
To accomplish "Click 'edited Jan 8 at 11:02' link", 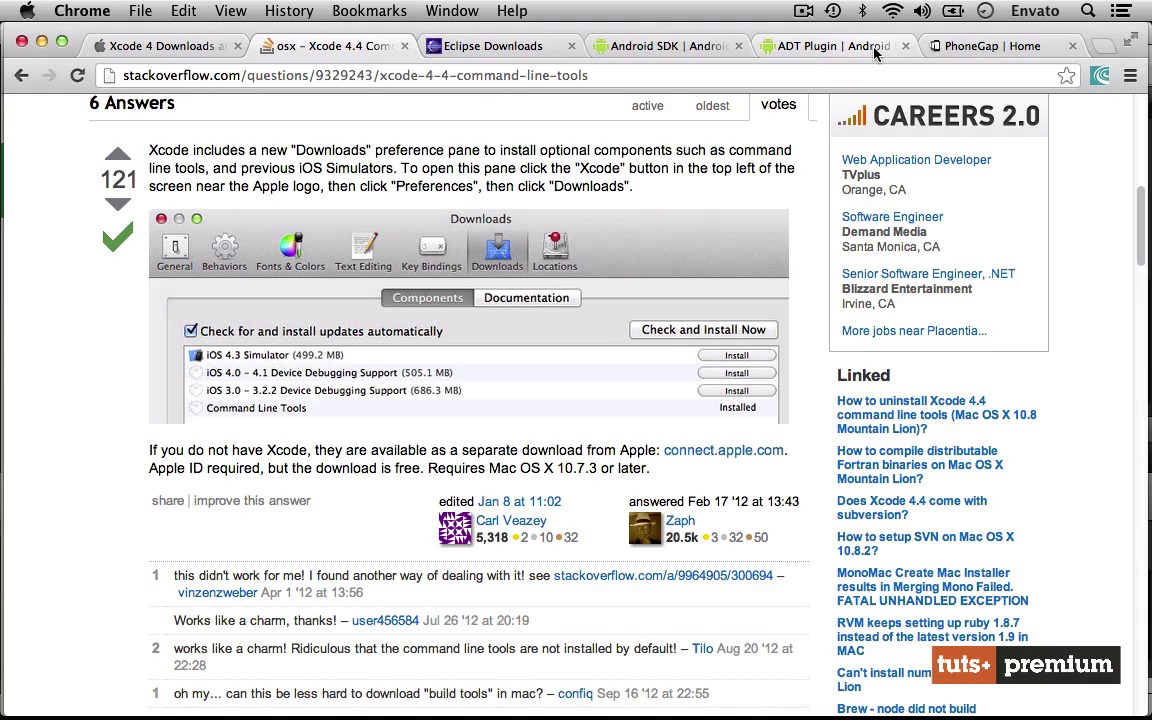I will pyautogui.click(x=519, y=501).
